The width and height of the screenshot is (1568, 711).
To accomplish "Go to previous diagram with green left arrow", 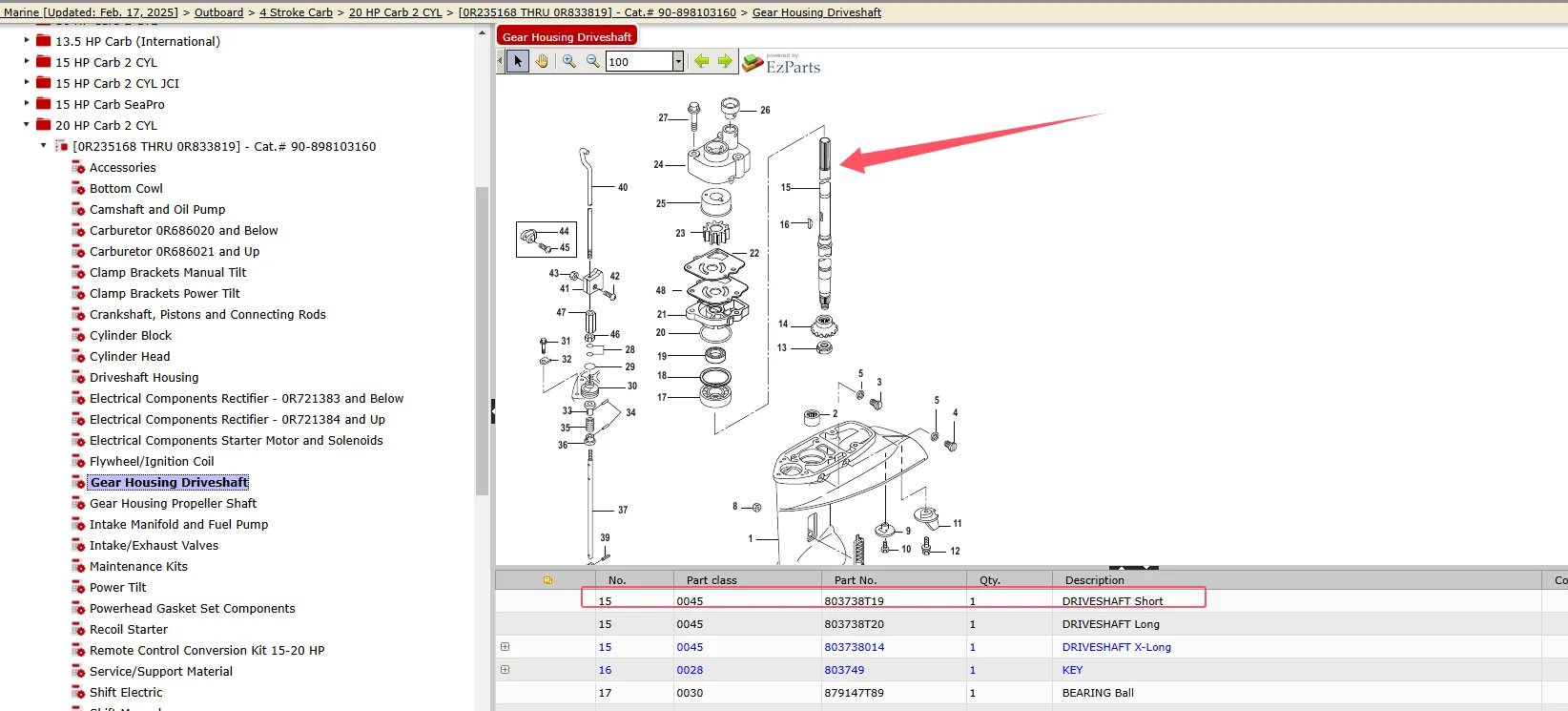I will 702,61.
